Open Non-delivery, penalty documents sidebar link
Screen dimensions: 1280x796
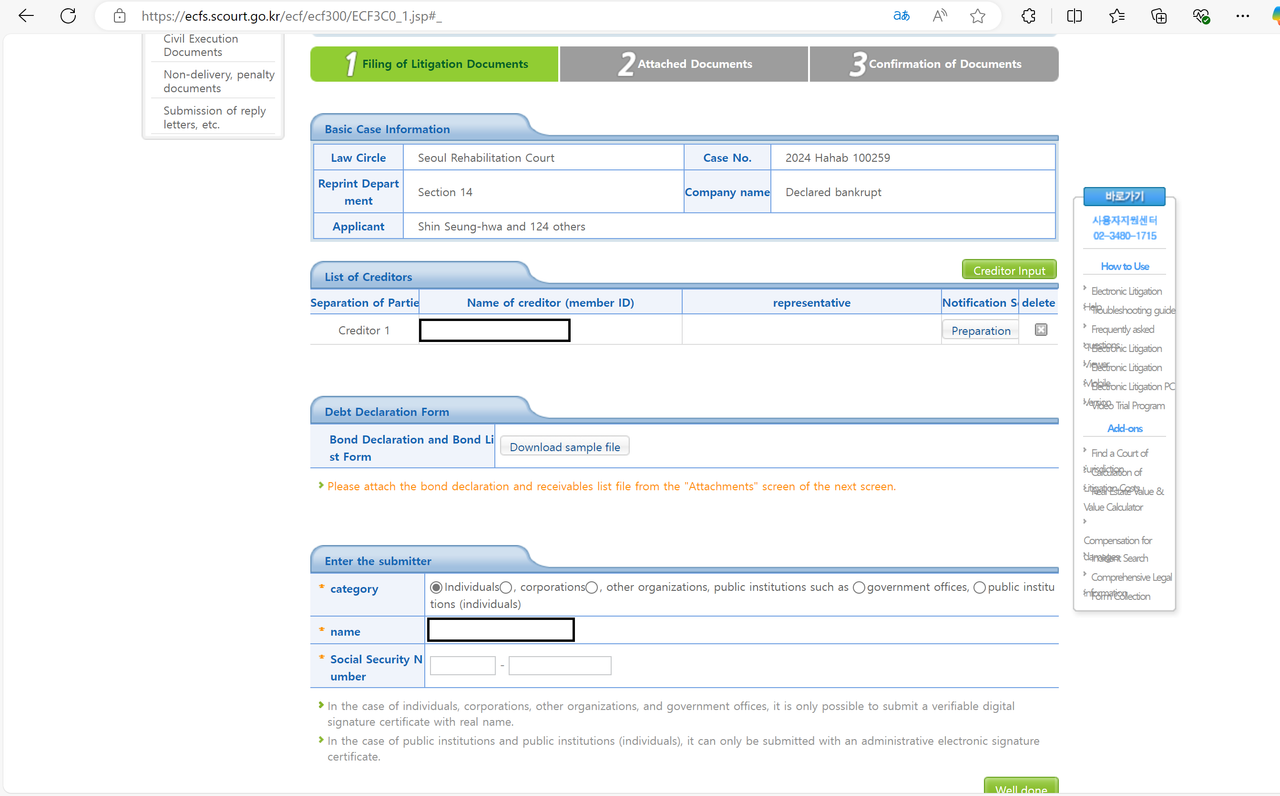coord(219,81)
